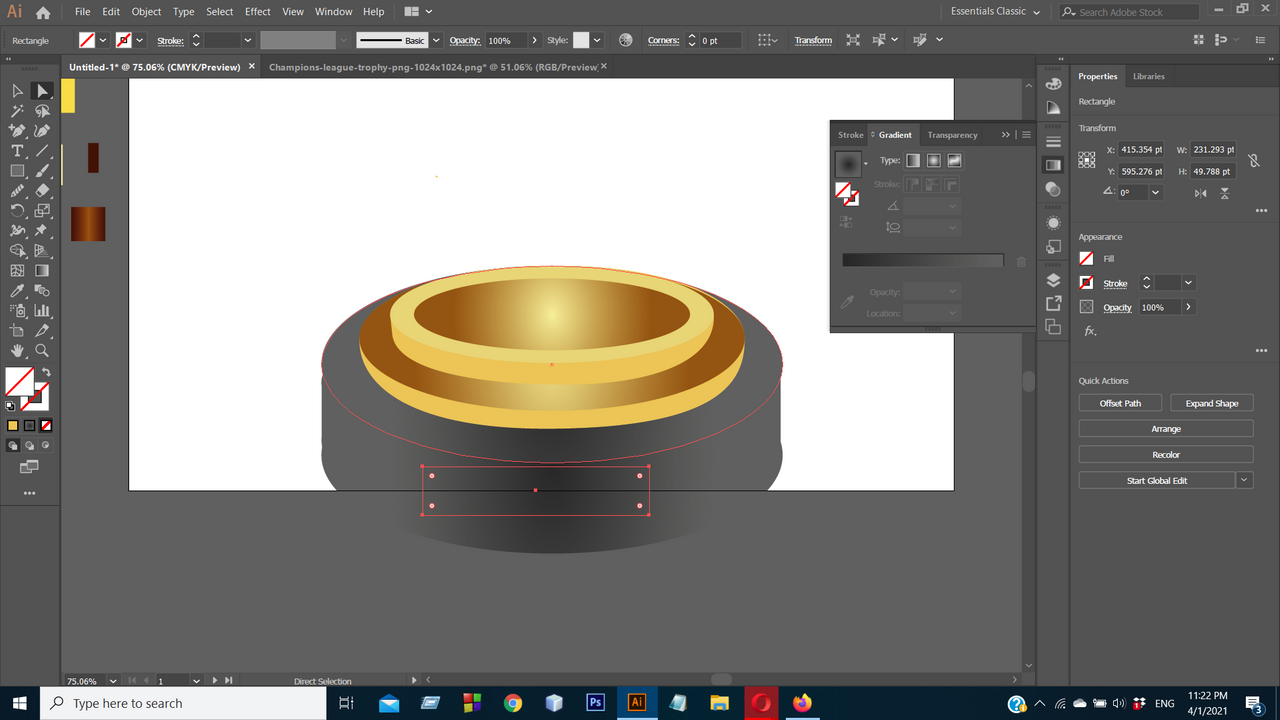Viewport: 1280px width, 720px height.
Task: Set solid Color mode button in toolbar
Action: point(13,425)
